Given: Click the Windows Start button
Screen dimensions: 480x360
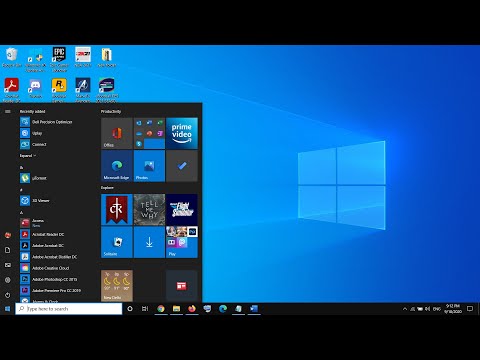Looking at the screenshot, I should [x=7, y=309].
